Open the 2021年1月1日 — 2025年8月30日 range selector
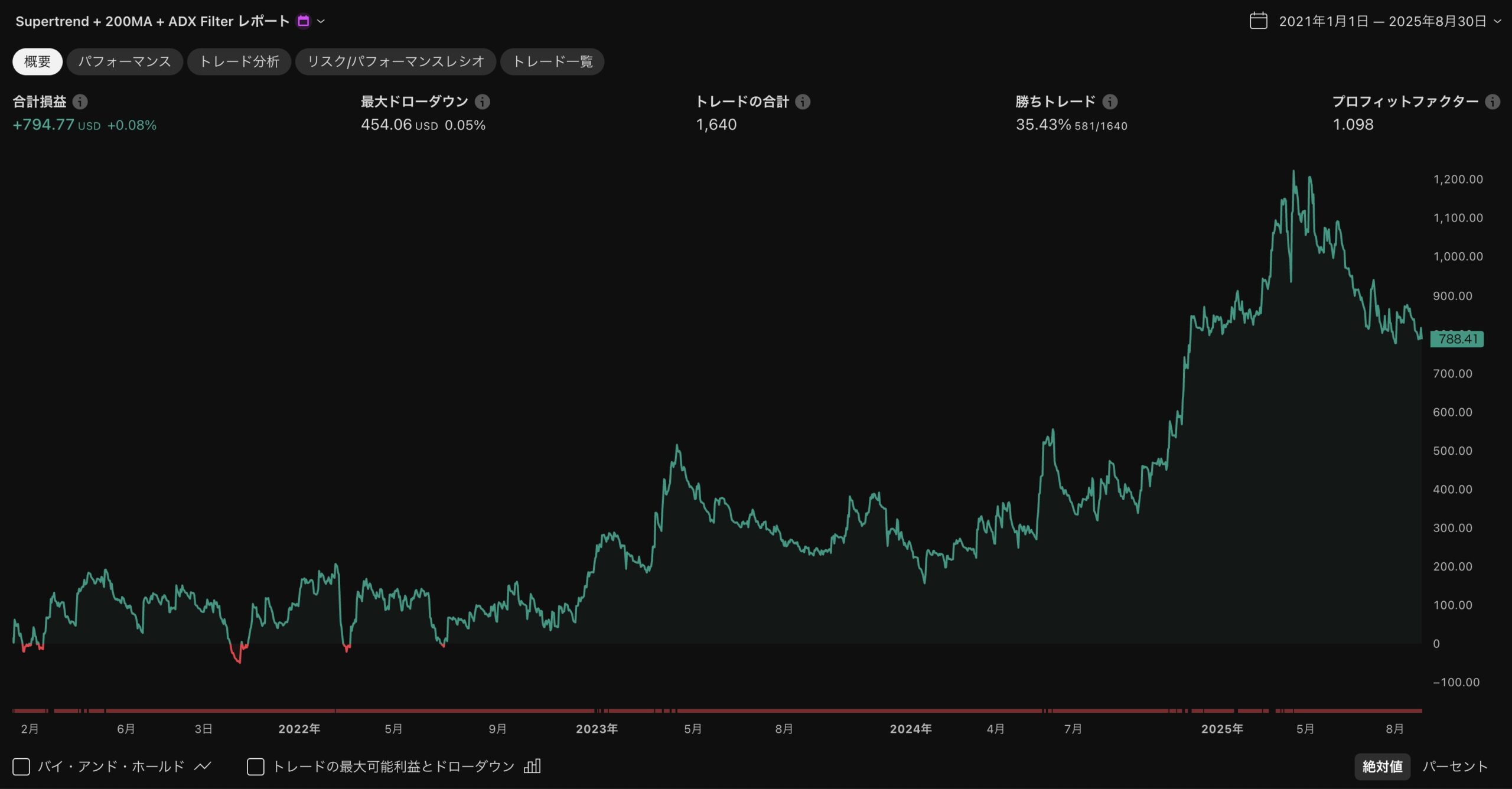 point(1382,21)
